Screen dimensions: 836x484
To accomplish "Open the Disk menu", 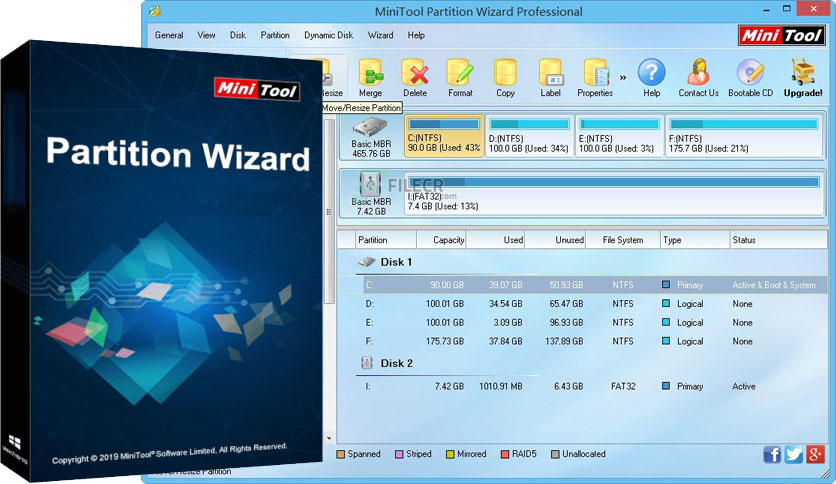I will (x=238, y=35).
